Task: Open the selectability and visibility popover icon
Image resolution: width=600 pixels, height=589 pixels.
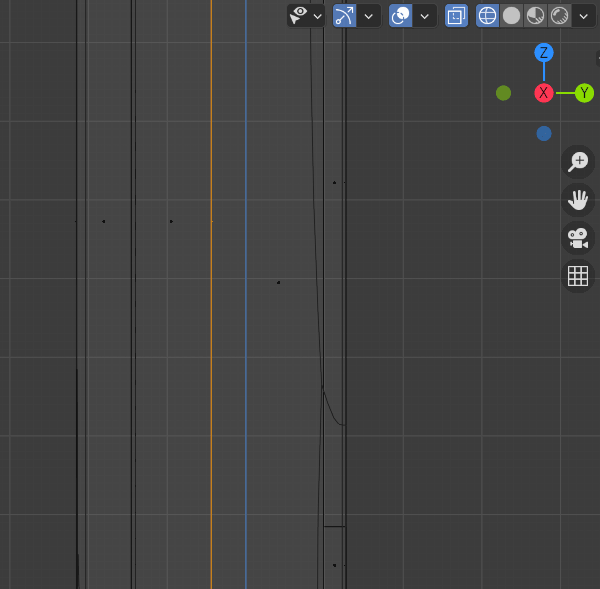Action: (x=298, y=16)
